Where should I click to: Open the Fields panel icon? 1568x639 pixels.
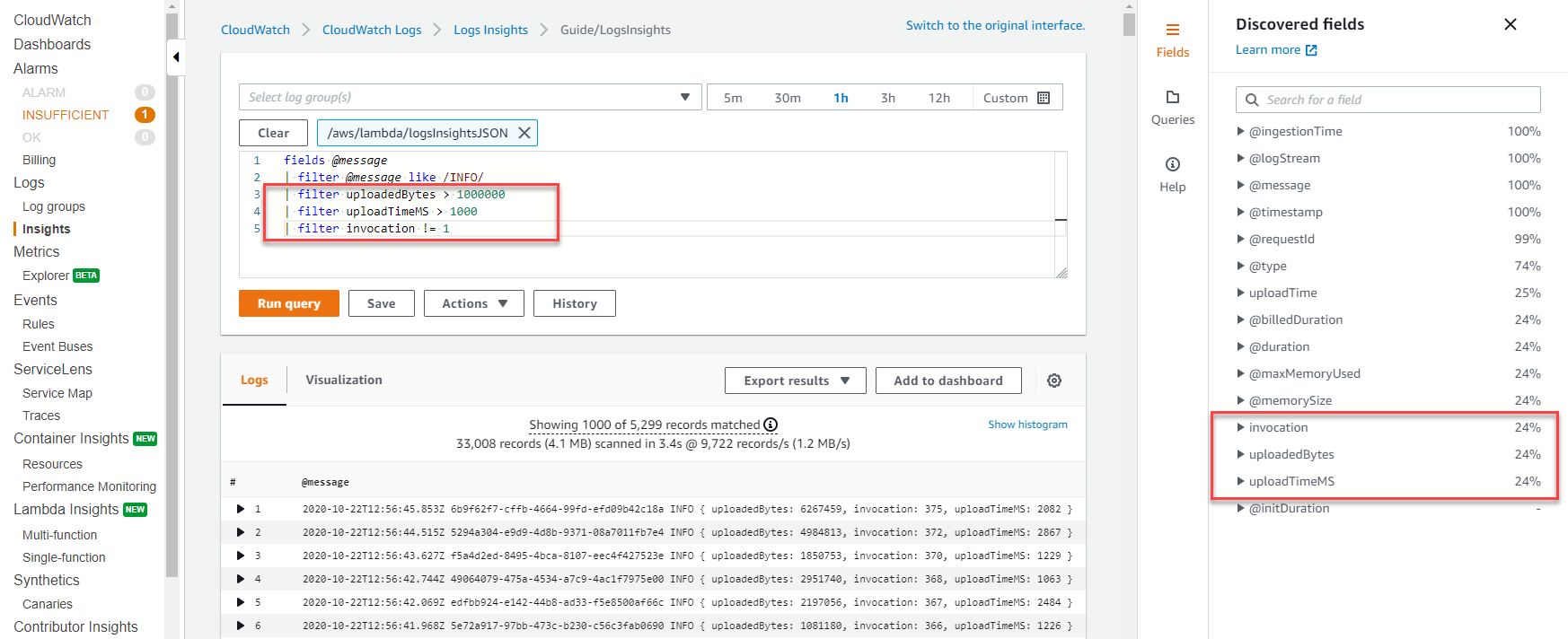1172,31
